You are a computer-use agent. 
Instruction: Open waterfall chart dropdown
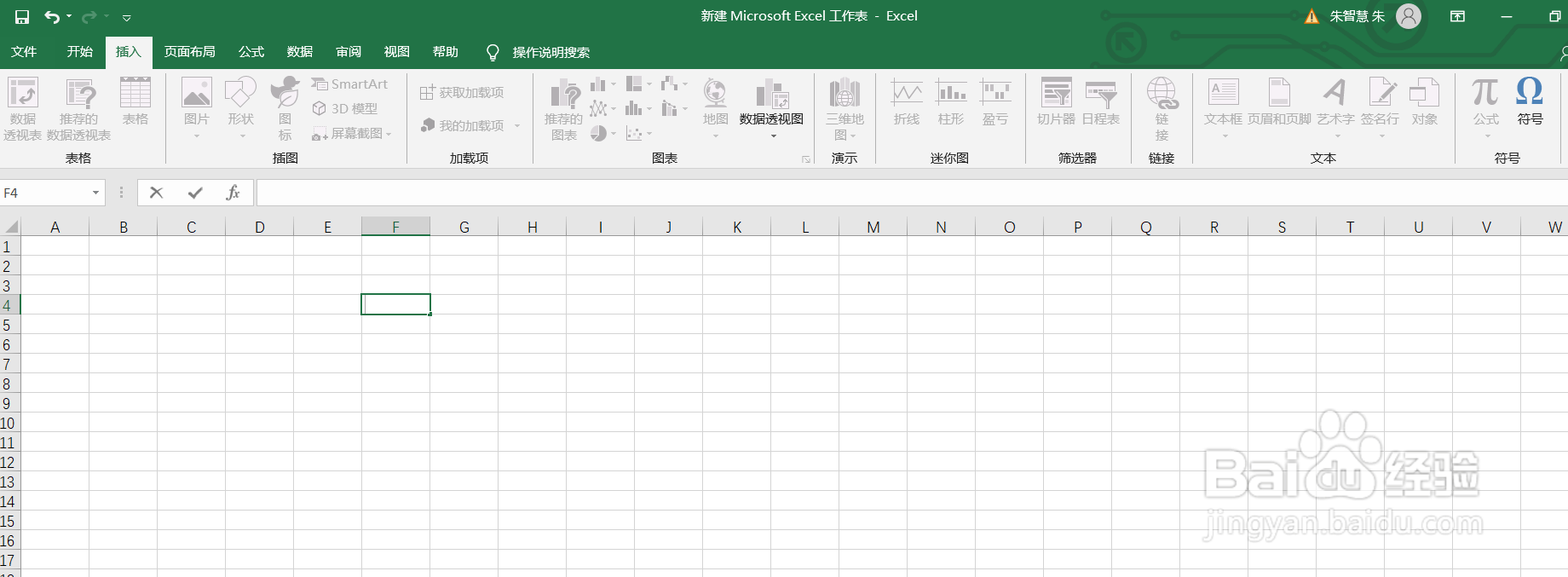(674, 84)
